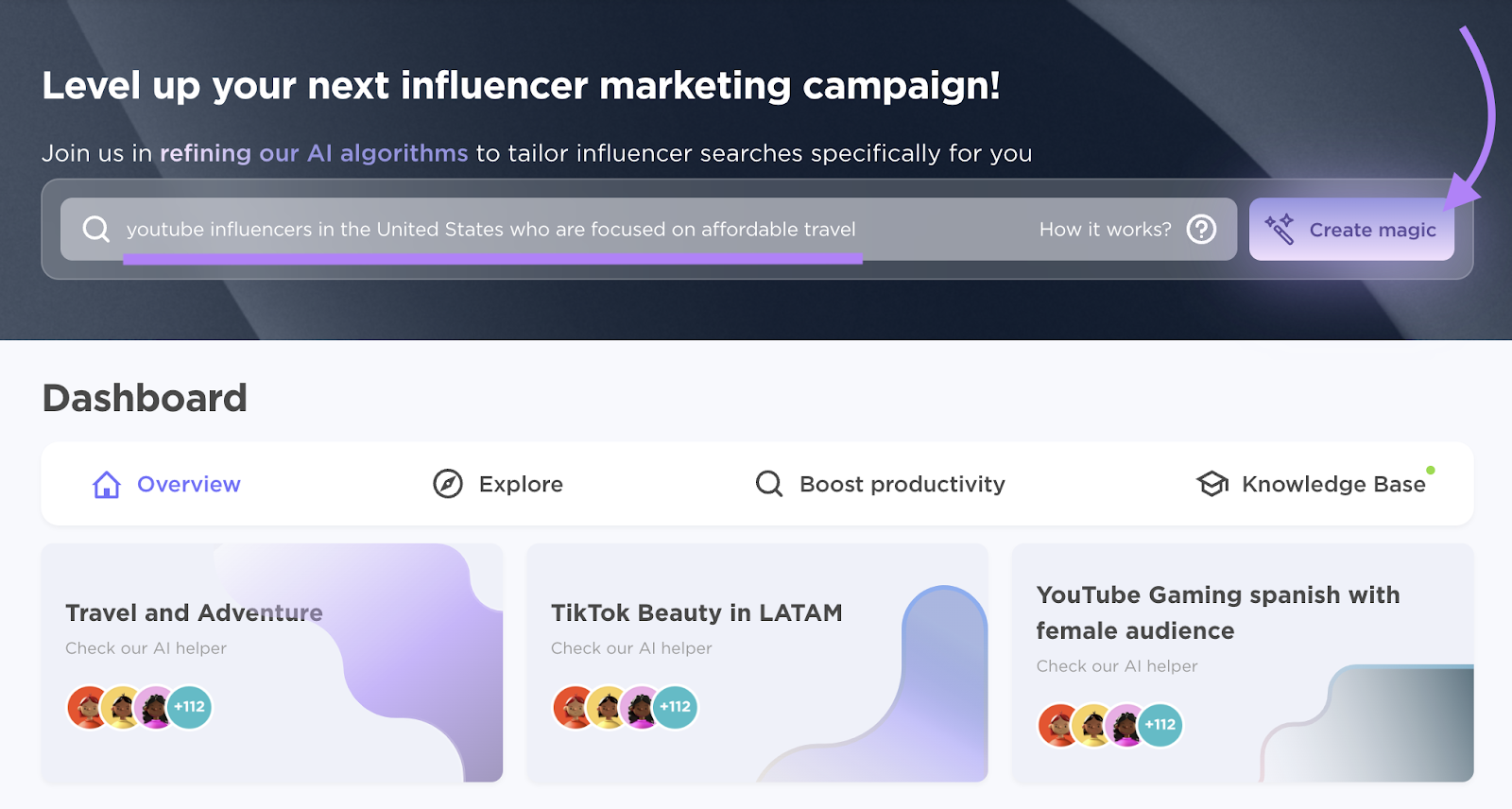The height and width of the screenshot is (809, 1512).
Task: Click the question mark help icon
Action: pyautogui.click(x=1201, y=229)
